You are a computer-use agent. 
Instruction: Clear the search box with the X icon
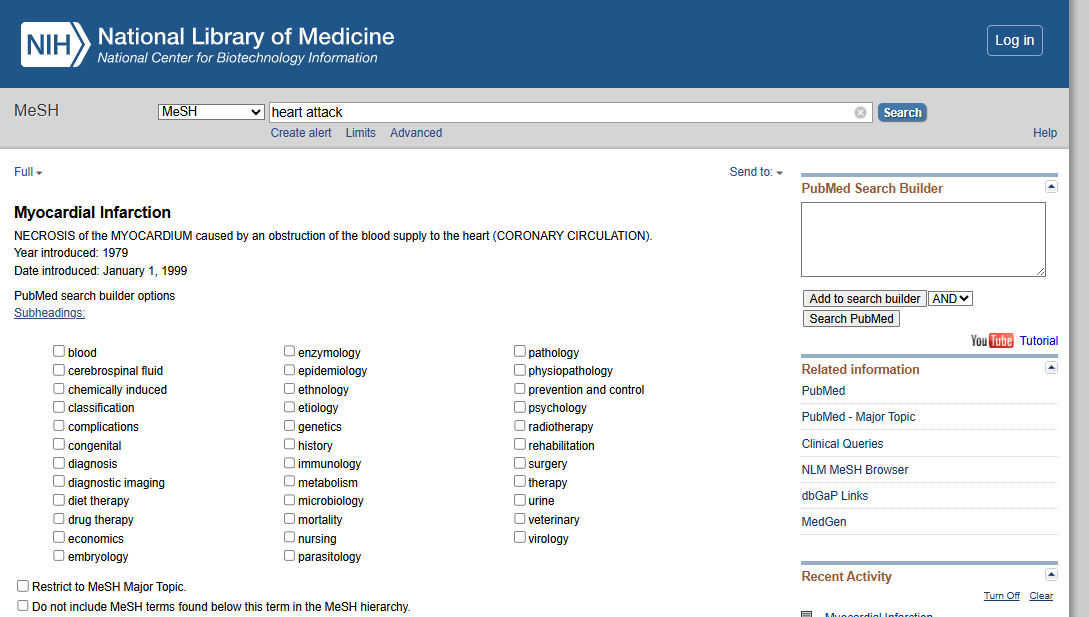(860, 113)
